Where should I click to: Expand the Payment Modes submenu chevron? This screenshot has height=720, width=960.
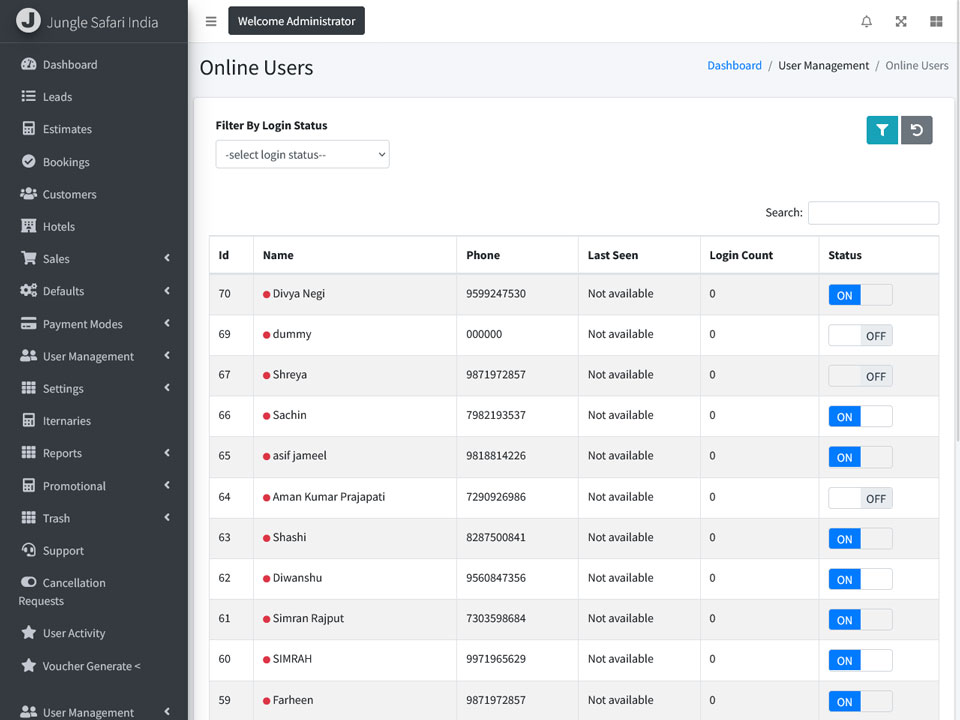pos(167,323)
